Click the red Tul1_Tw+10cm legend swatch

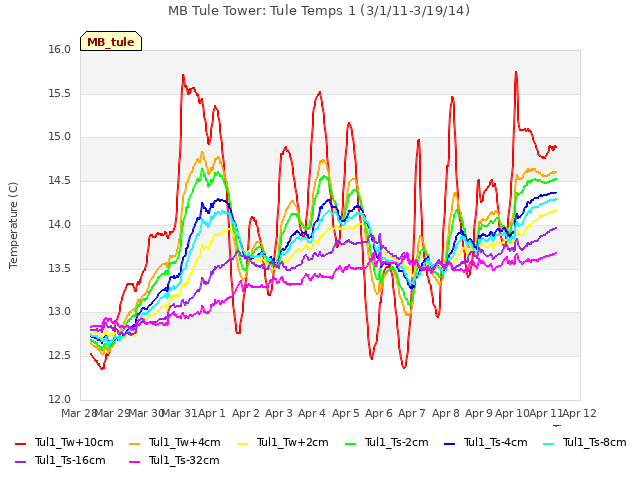click(x=20, y=443)
